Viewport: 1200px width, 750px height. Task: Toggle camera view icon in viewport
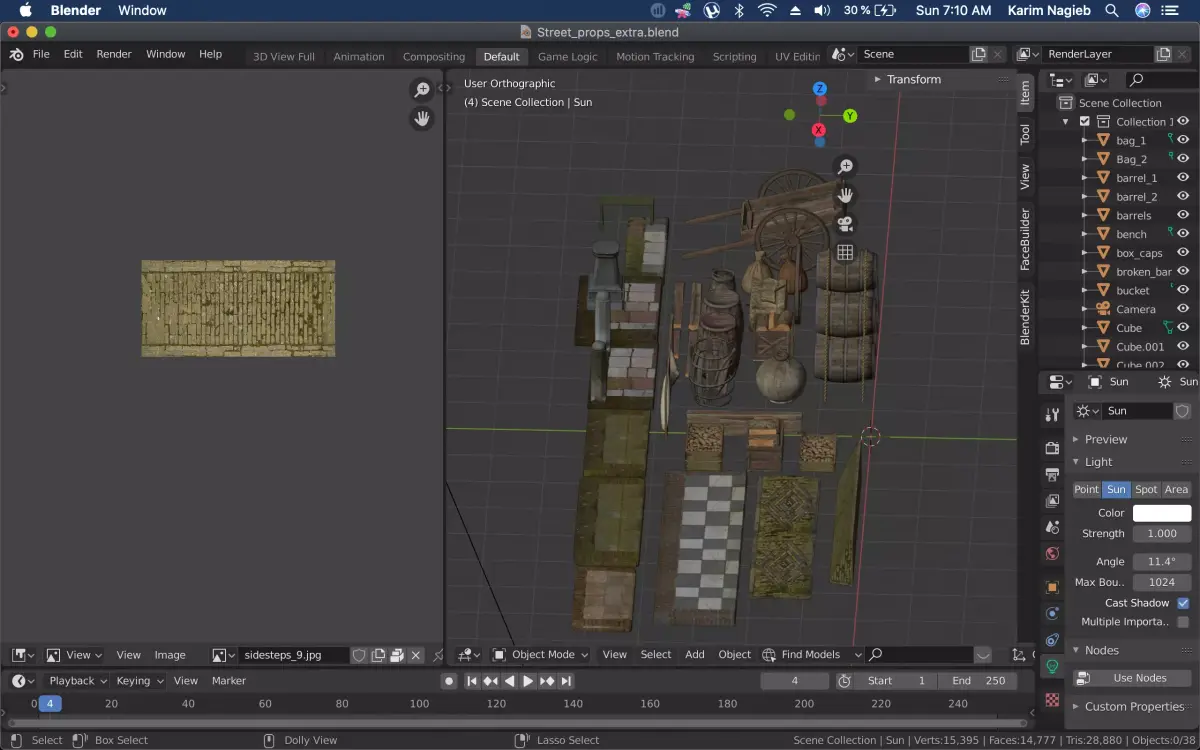pos(845,224)
